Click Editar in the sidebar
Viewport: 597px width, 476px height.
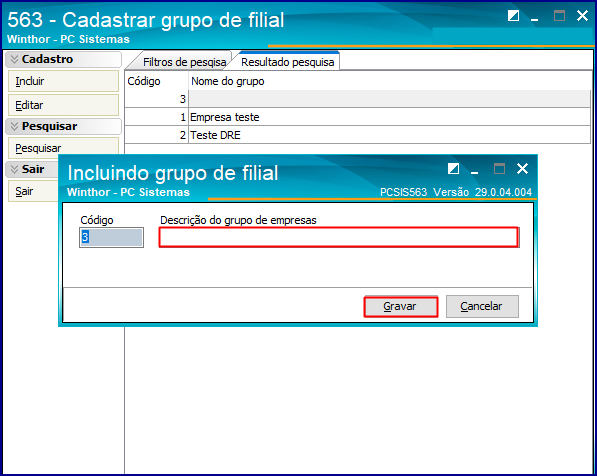click(x=63, y=105)
